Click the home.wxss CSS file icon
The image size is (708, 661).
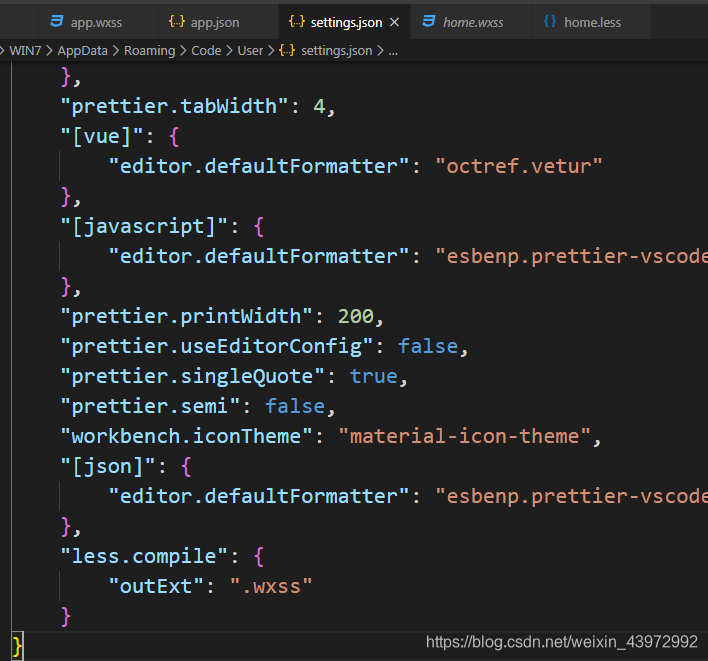click(429, 21)
